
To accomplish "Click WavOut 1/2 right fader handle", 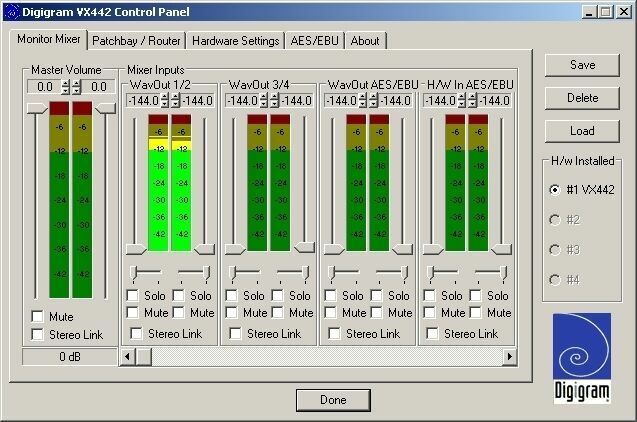I will [204, 249].
